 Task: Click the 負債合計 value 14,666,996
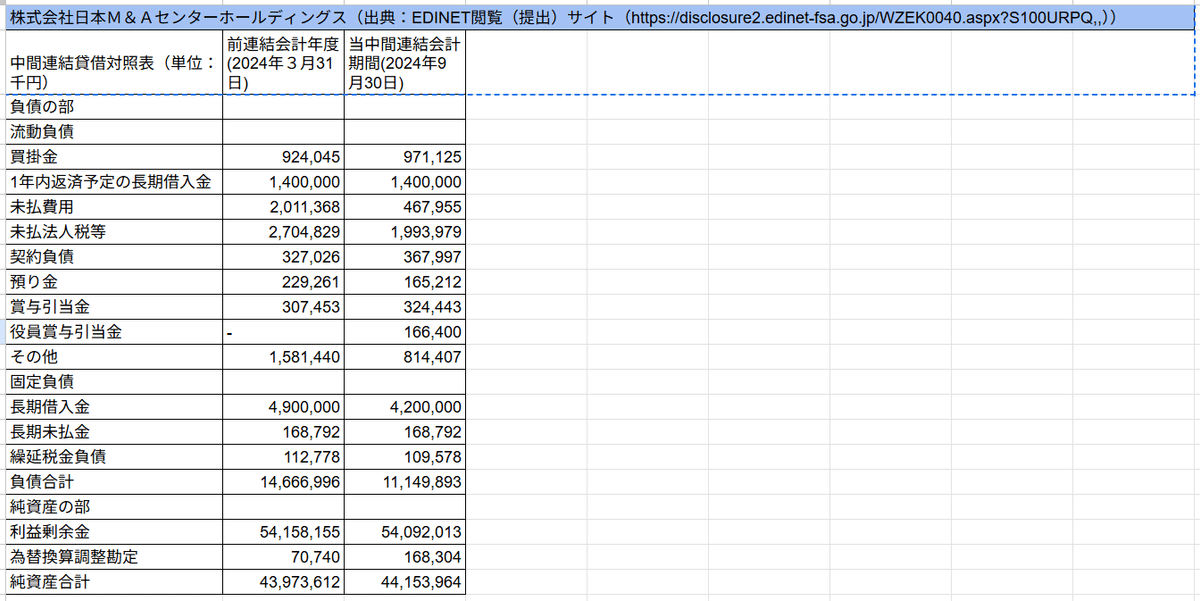(x=283, y=482)
